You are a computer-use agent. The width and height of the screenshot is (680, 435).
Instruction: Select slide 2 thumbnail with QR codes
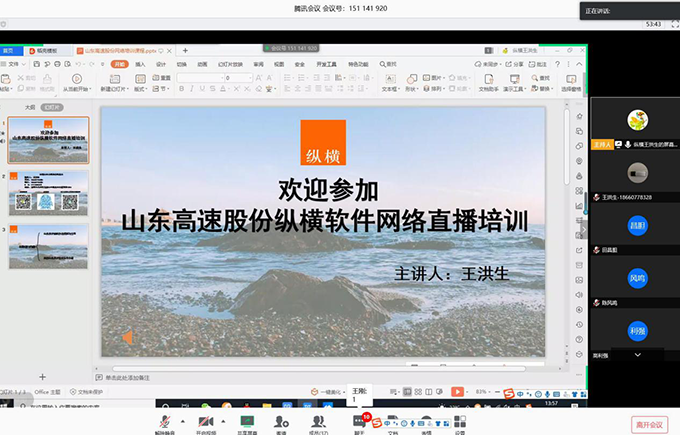point(49,191)
